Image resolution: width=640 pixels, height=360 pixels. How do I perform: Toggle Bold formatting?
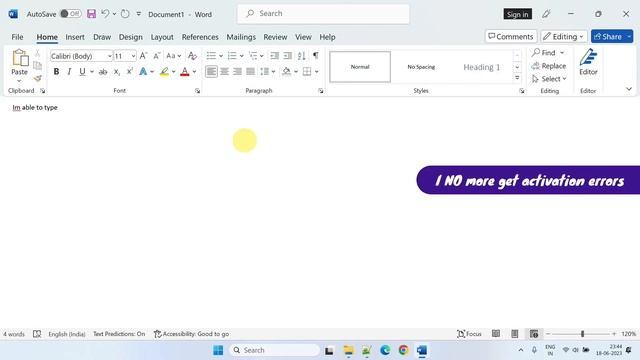tap(56, 72)
